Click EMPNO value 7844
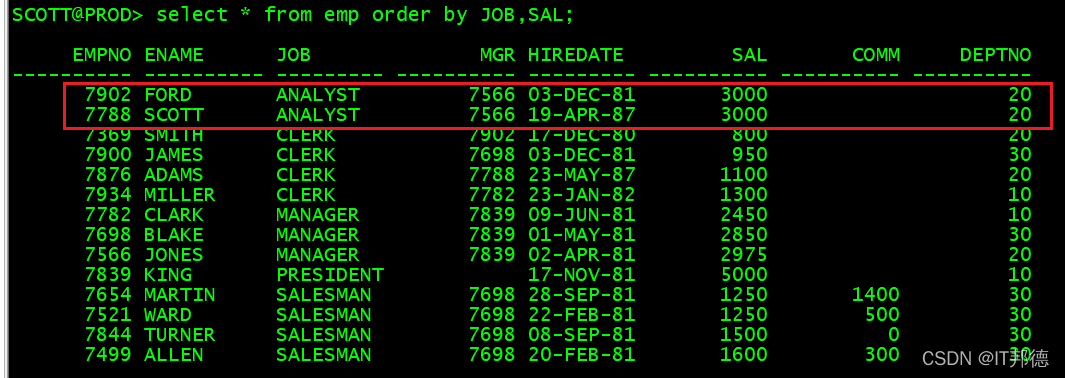 (x=108, y=335)
